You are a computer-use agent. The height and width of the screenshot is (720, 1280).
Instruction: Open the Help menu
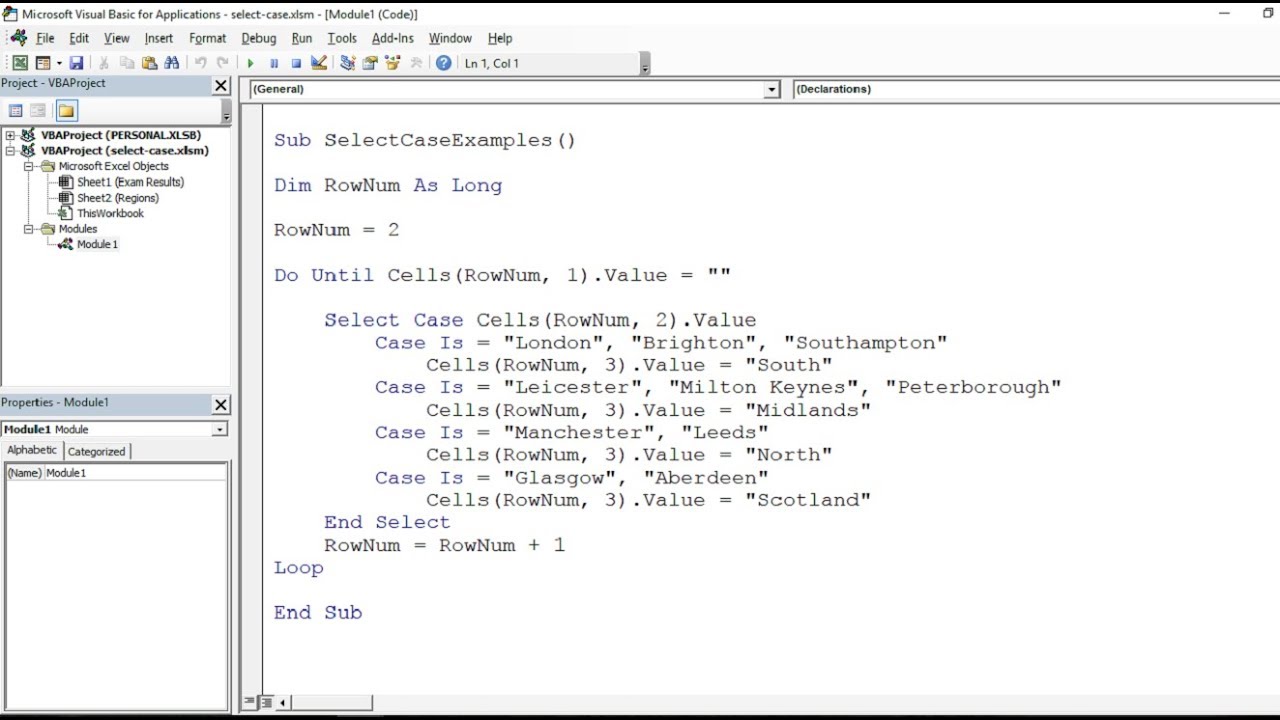coord(500,38)
